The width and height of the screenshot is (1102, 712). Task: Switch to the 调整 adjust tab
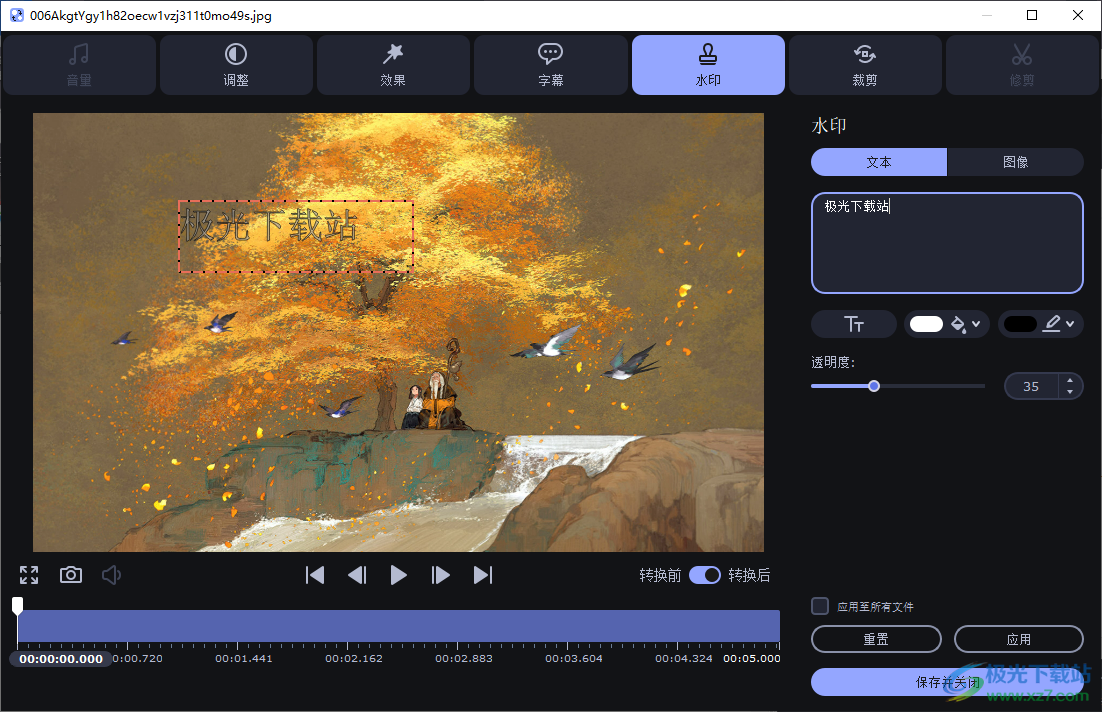[236, 65]
